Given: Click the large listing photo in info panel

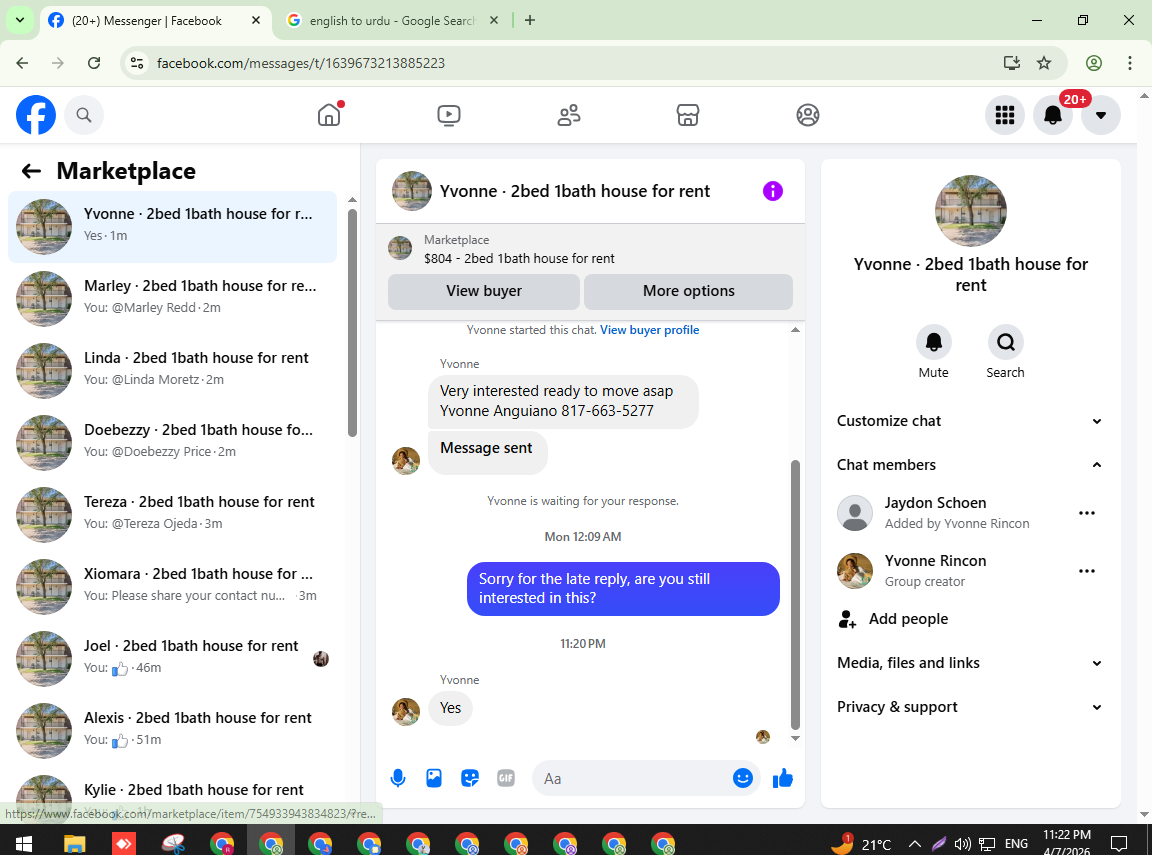Looking at the screenshot, I should pos(971,211).
